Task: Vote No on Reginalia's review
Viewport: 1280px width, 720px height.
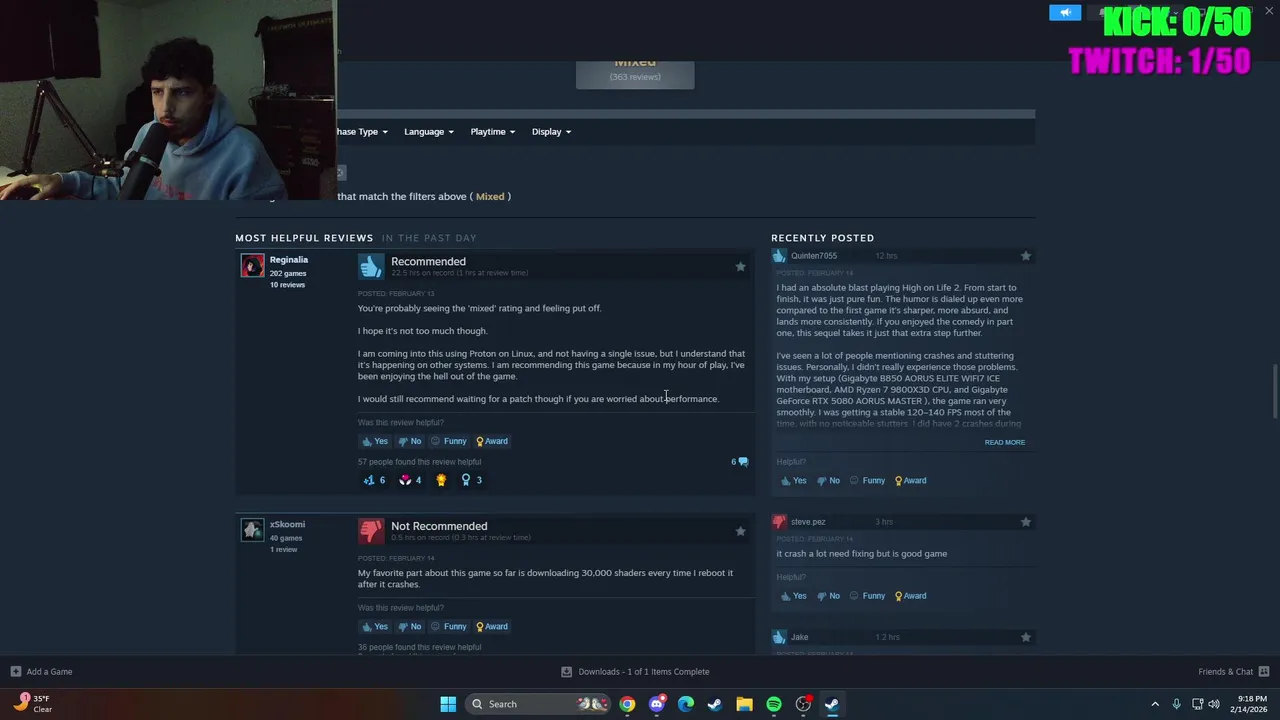Action: point(410,441)
